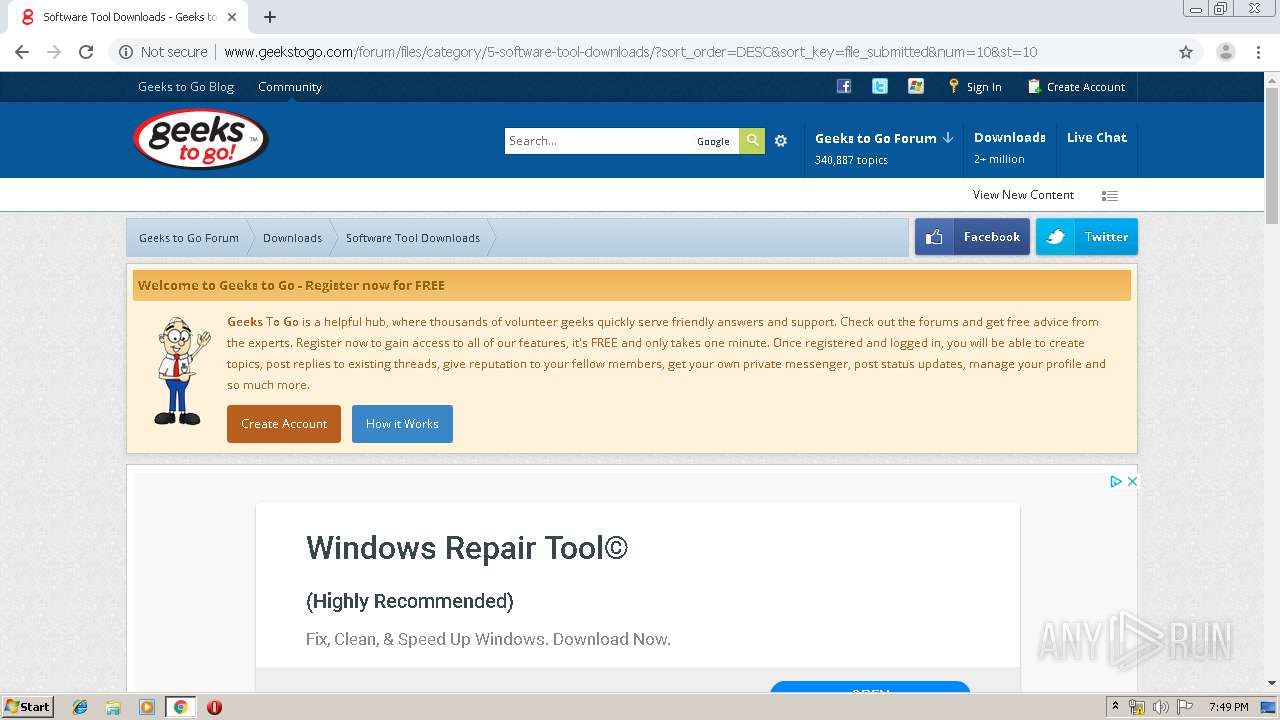Click the How it Works button
The image size is (1280, 720).
click(402, 424)
